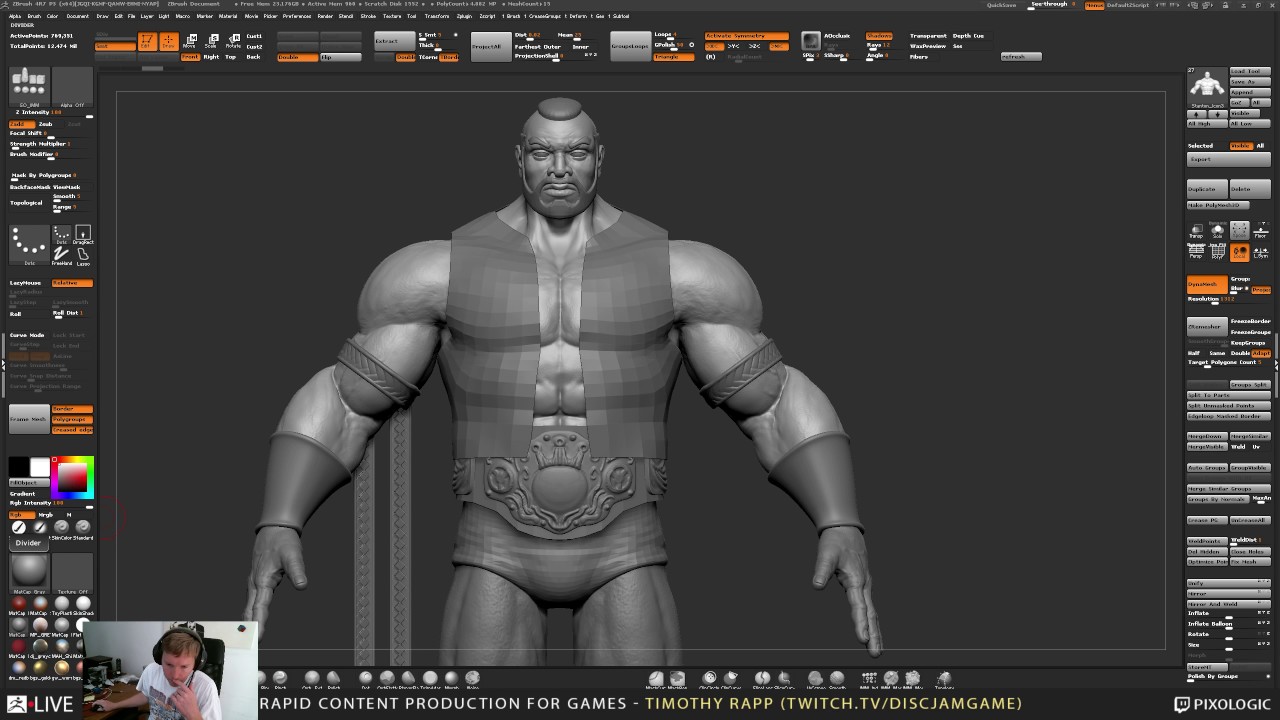
Task: Select the Divider tool subtool thumbnail
Action: coord(28,543)
